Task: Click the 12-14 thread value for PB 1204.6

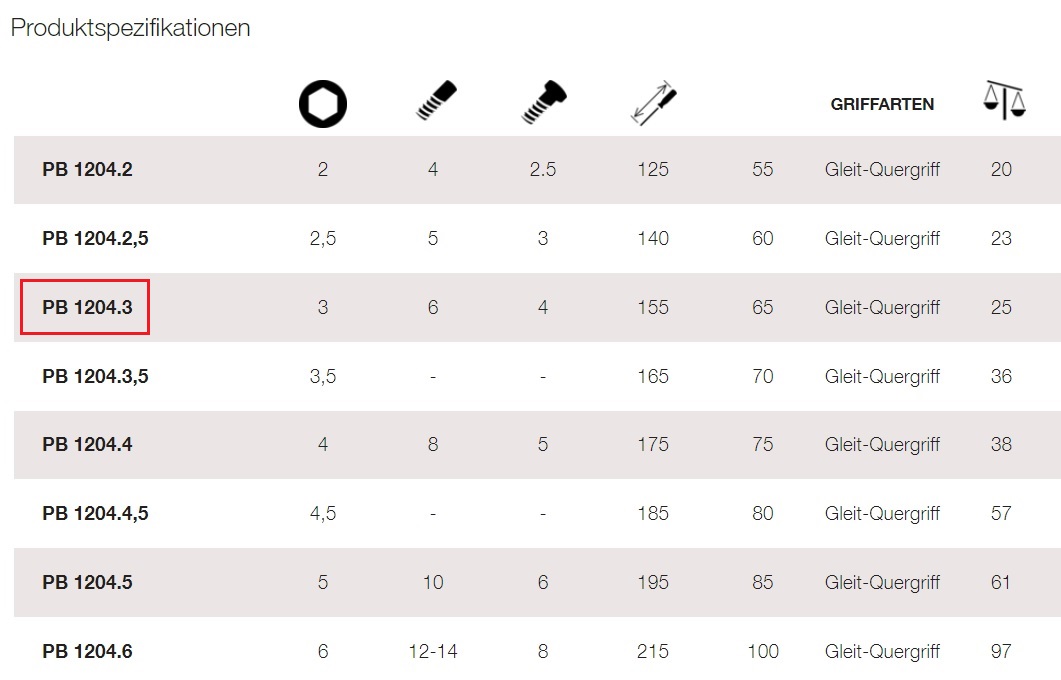Action: pos(433,652)
